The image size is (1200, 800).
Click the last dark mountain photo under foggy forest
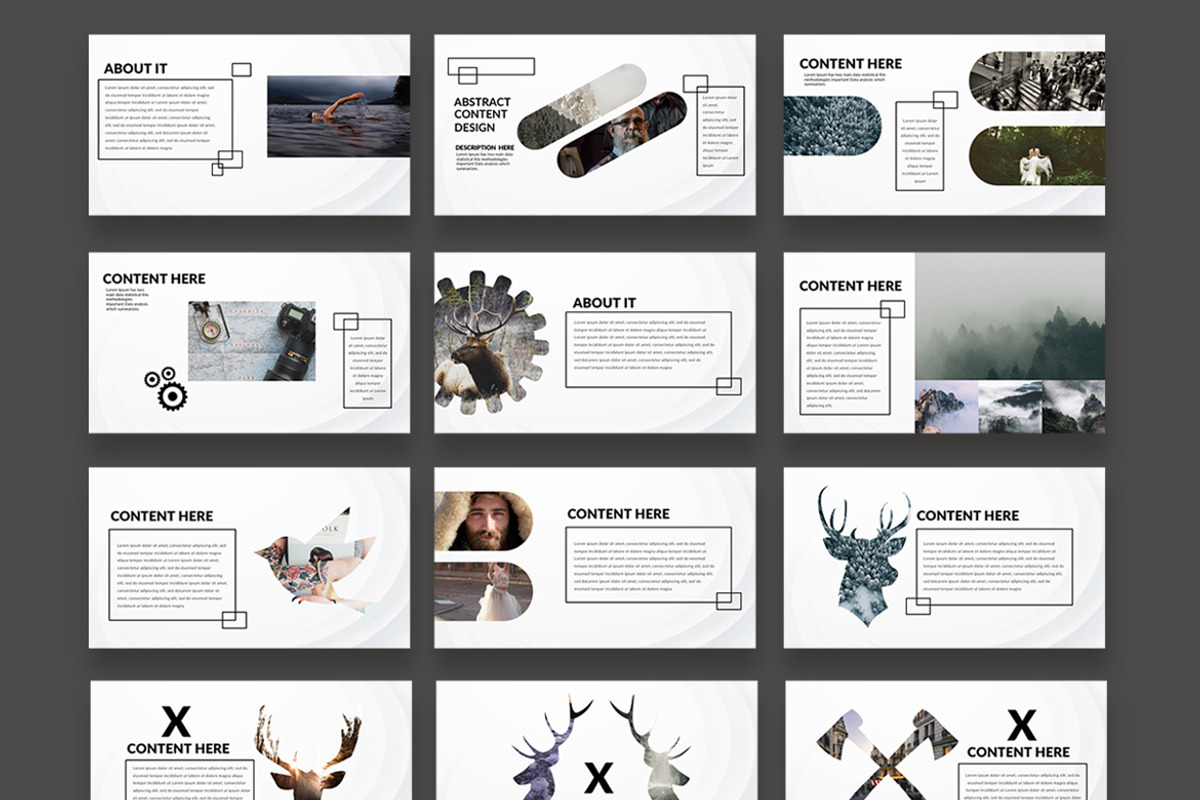(x=1074, y=407)
